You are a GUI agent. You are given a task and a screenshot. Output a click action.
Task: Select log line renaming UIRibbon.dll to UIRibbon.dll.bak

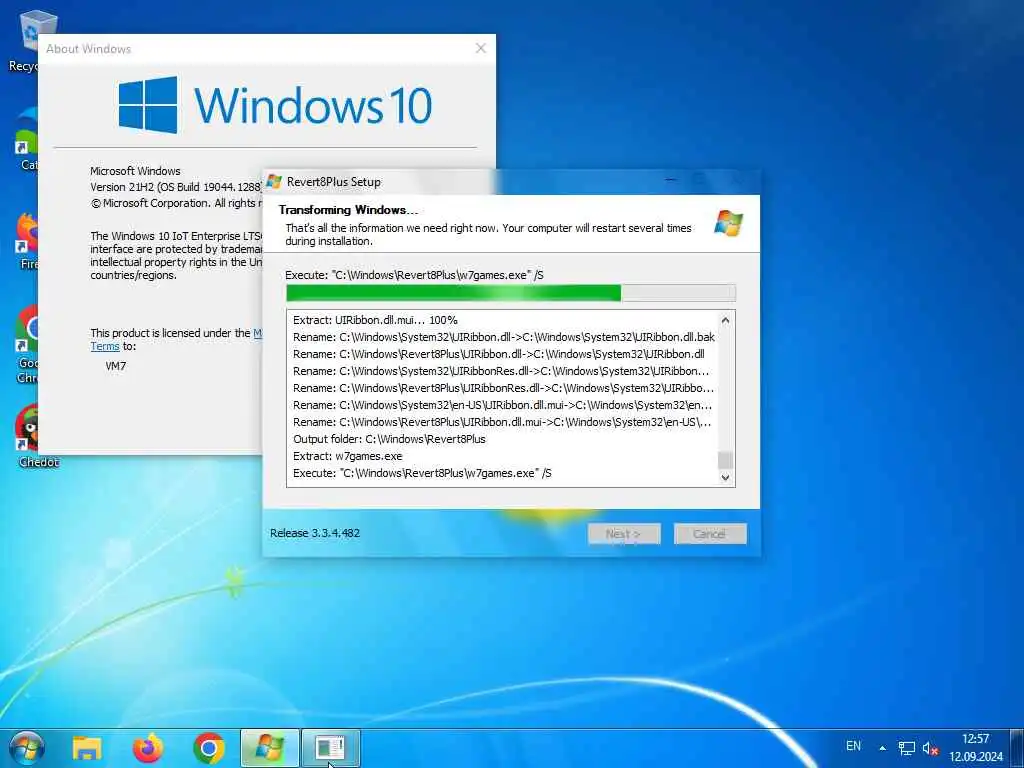(x=504, y=337)
